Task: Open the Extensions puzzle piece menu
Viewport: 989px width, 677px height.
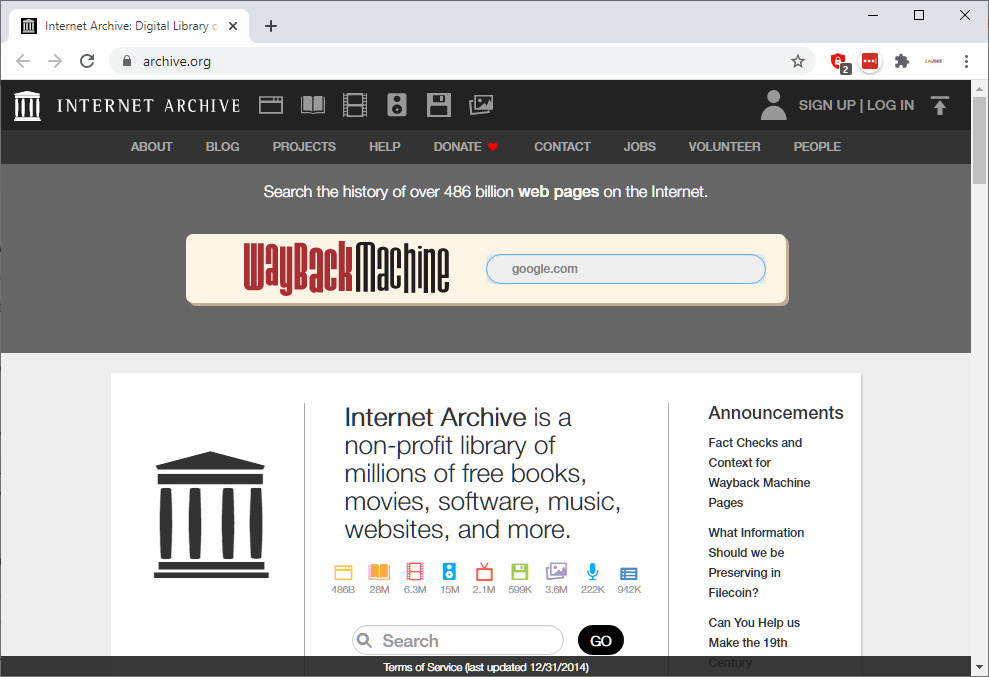Action: coord(902,61)
